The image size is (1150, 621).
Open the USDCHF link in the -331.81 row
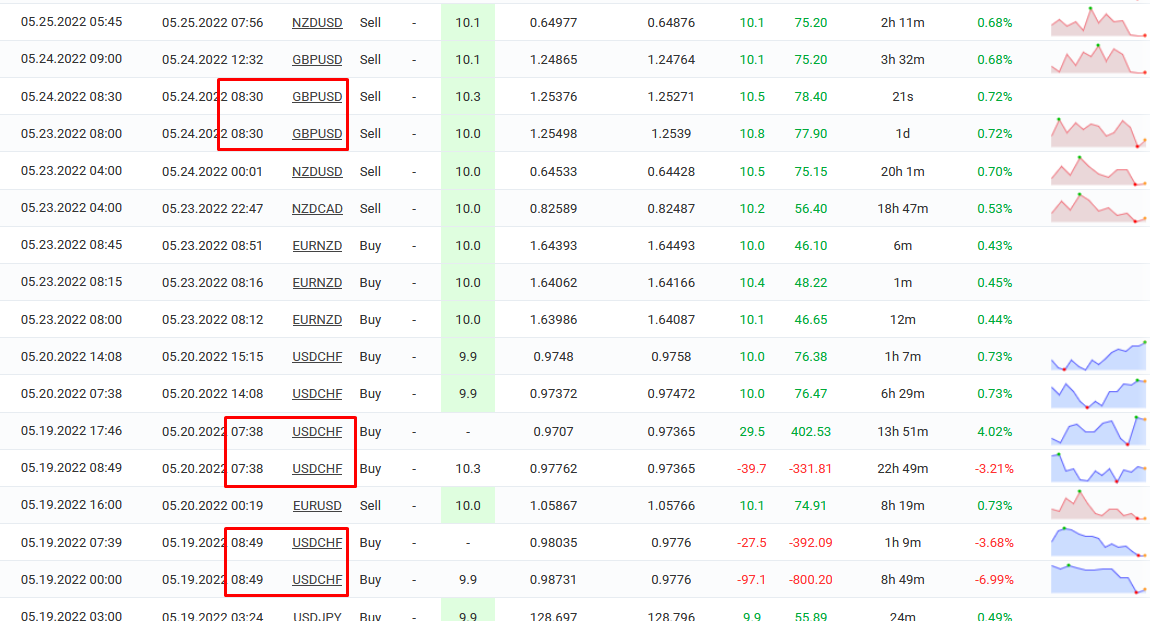pyautogui.click(x=317, y=468)
